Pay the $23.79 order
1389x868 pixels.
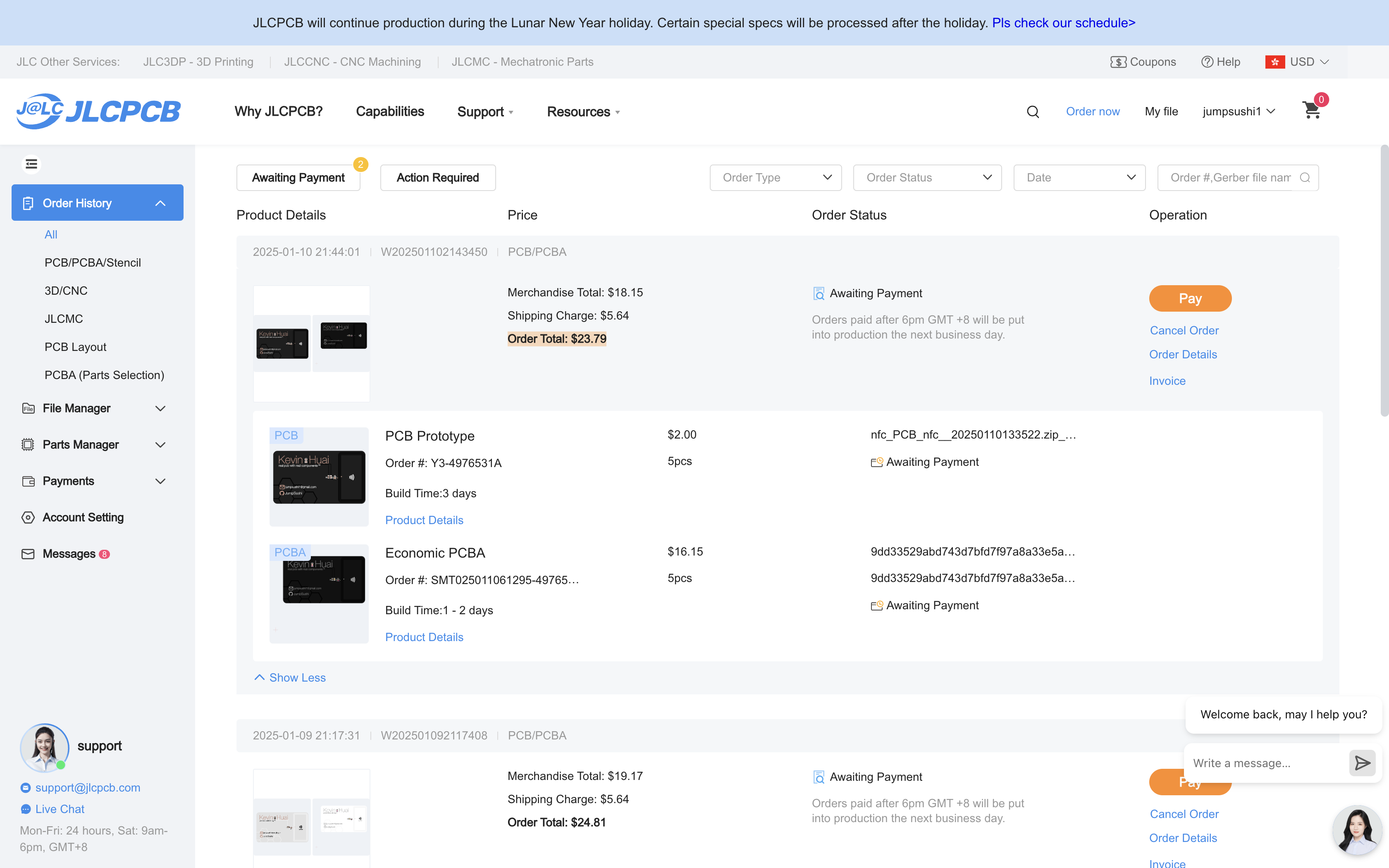(1190, 298)
